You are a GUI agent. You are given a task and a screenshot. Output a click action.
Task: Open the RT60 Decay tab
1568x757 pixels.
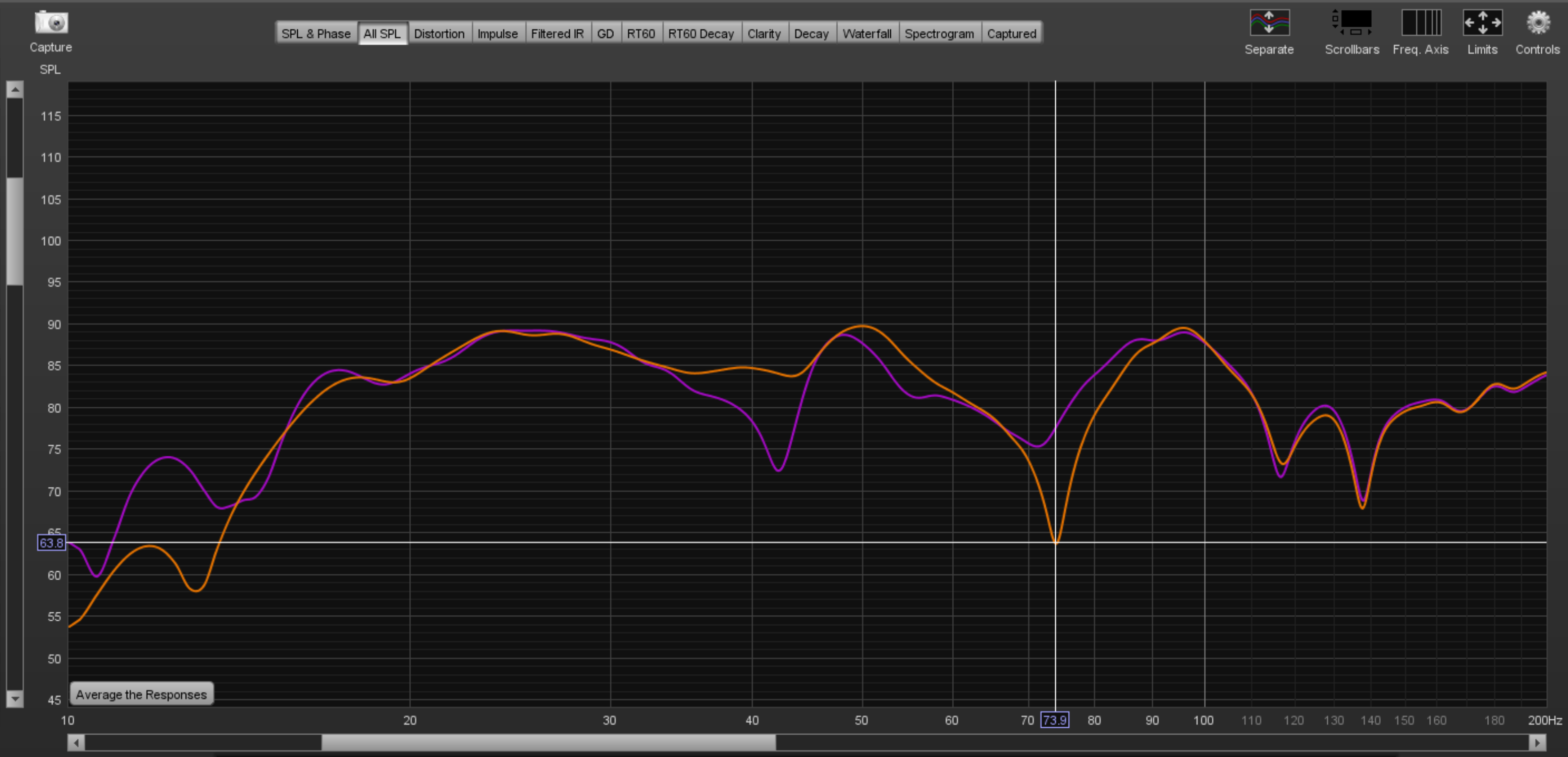coord(701,34)
